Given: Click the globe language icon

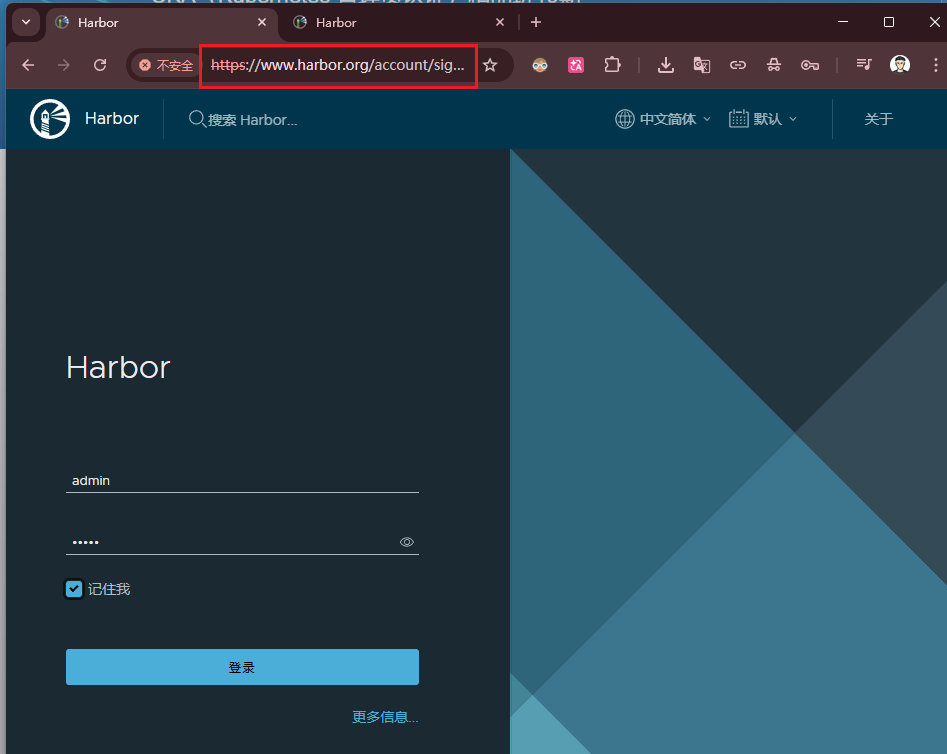Looking at the screenshot, I should (624, 119).
